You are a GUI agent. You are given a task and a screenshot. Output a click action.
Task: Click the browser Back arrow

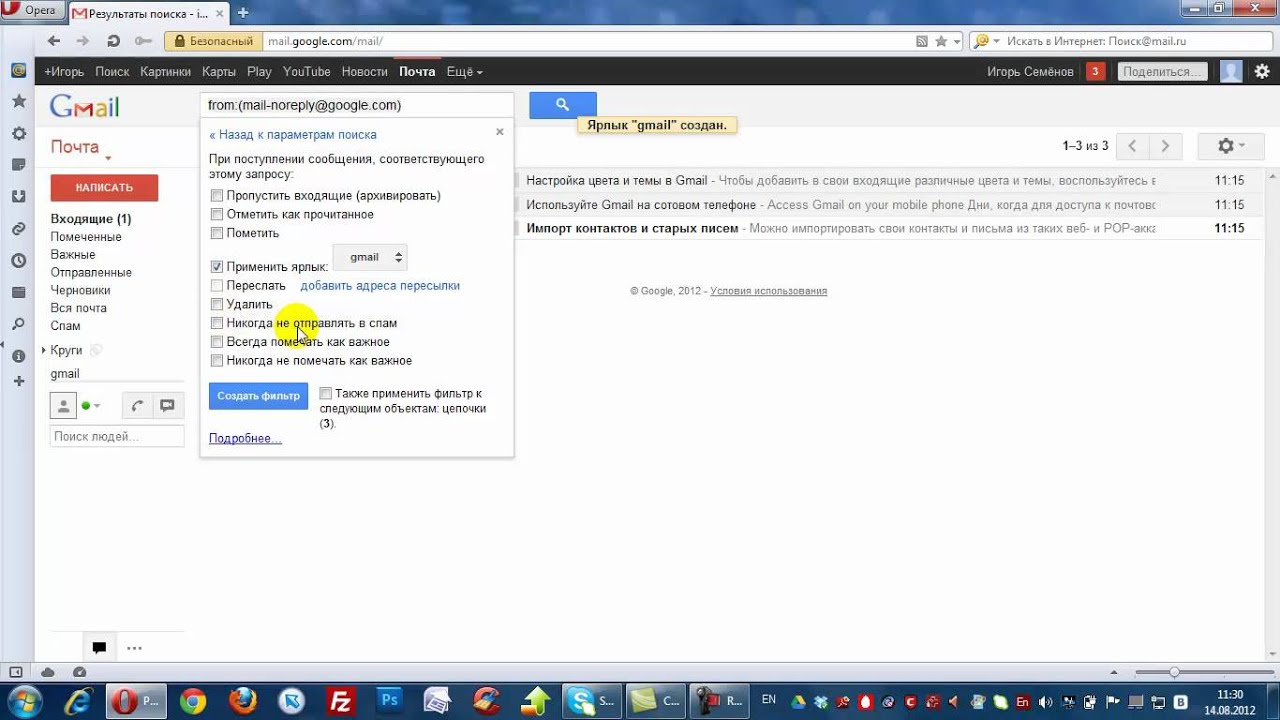(x=54, y=41)
